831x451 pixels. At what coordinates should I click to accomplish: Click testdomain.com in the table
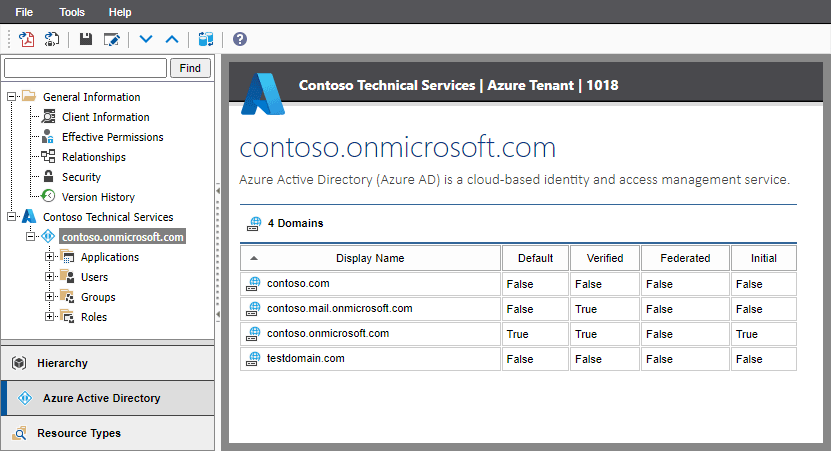306,358
